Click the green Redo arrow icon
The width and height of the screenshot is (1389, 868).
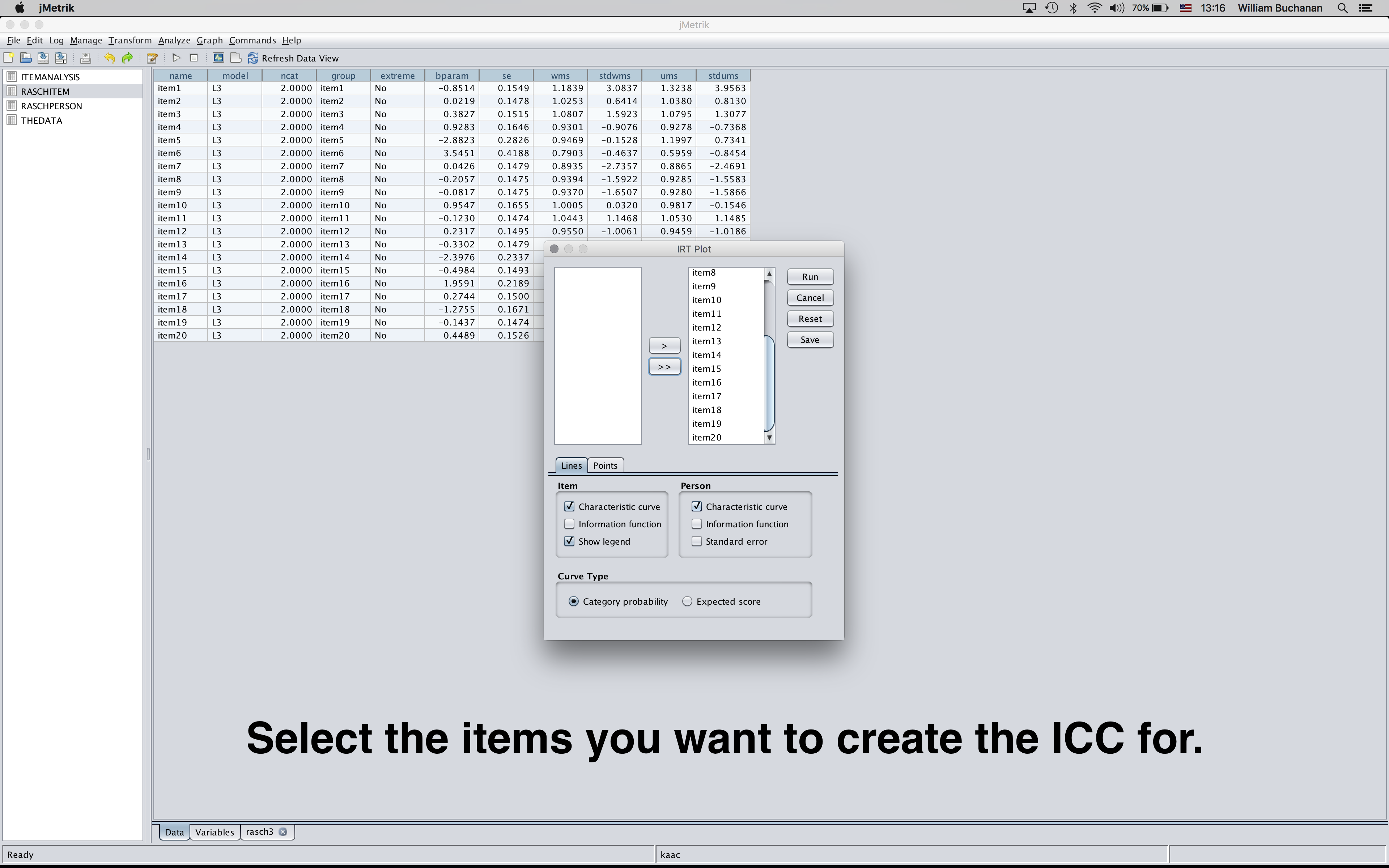127,58
